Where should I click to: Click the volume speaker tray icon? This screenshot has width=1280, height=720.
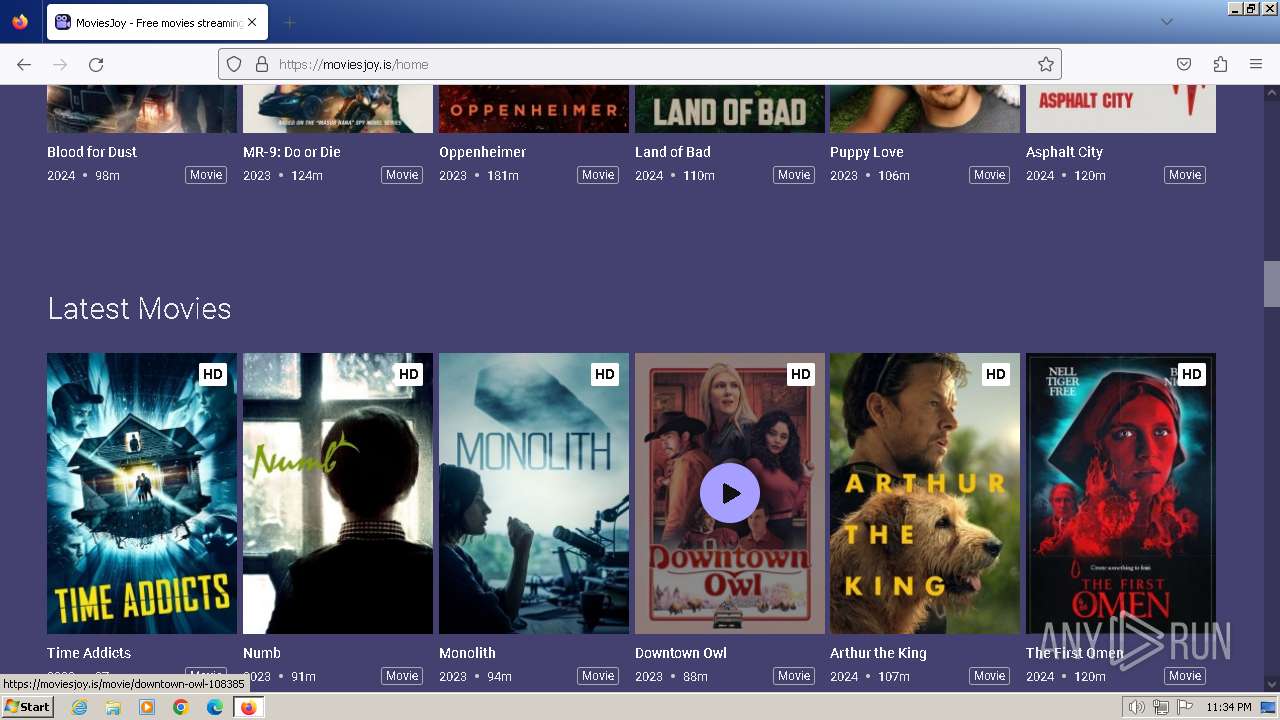coord(1137,707)
